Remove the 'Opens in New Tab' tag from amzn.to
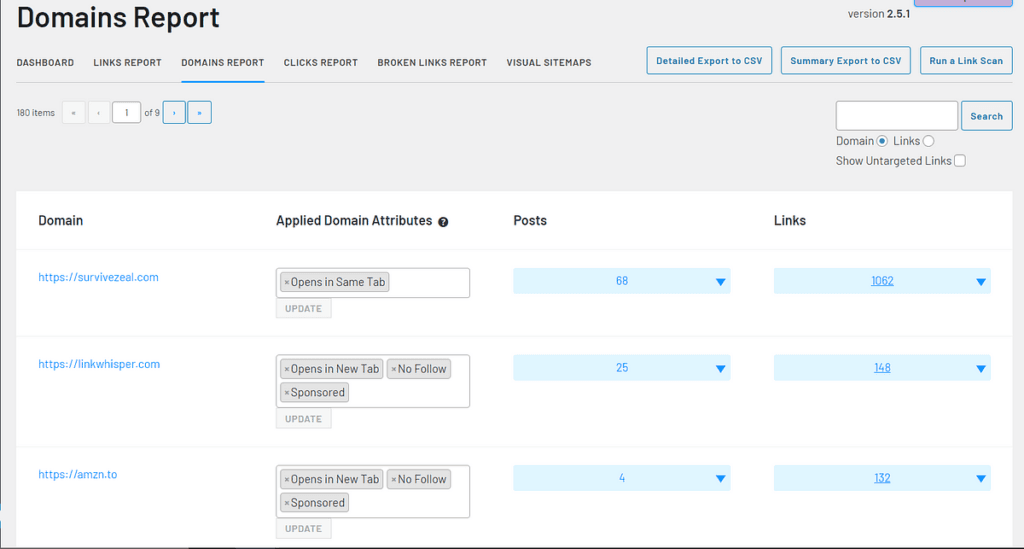1024x549 pixels. click(287, 480)
